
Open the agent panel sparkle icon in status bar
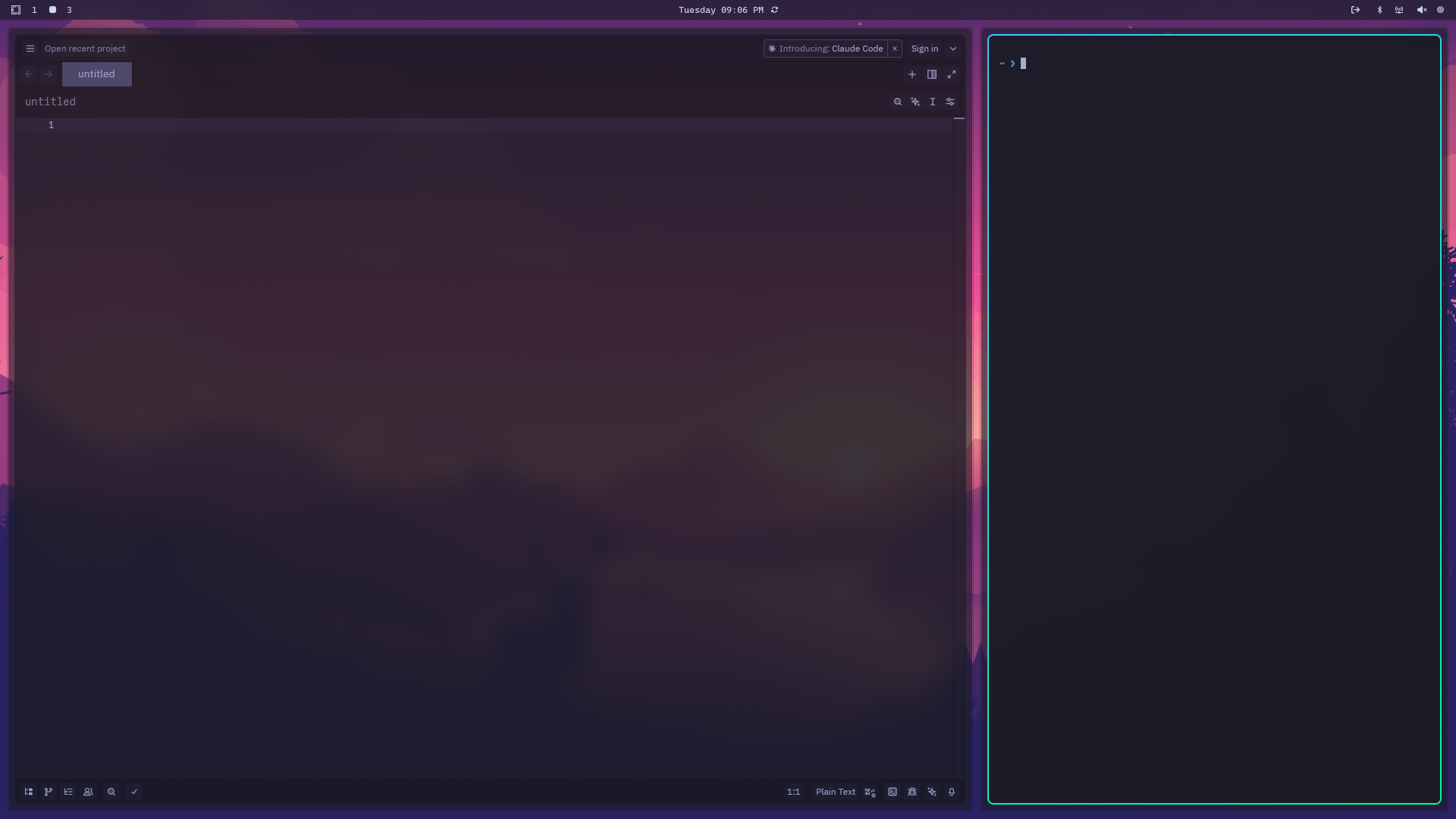point(932,792)
